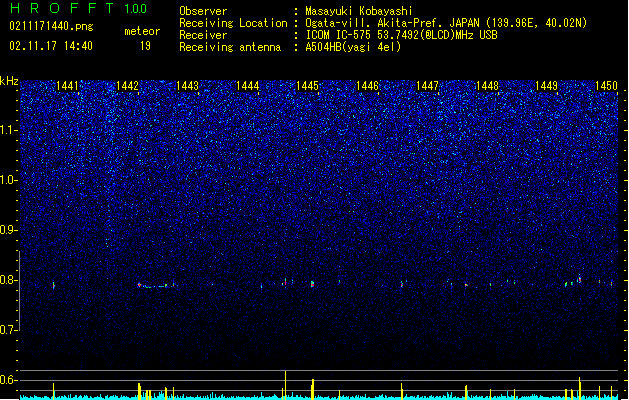The height and width of the screenshot is (400, 629).
Task: Click the 1447 time marker
Action: [x=427, y=86]
